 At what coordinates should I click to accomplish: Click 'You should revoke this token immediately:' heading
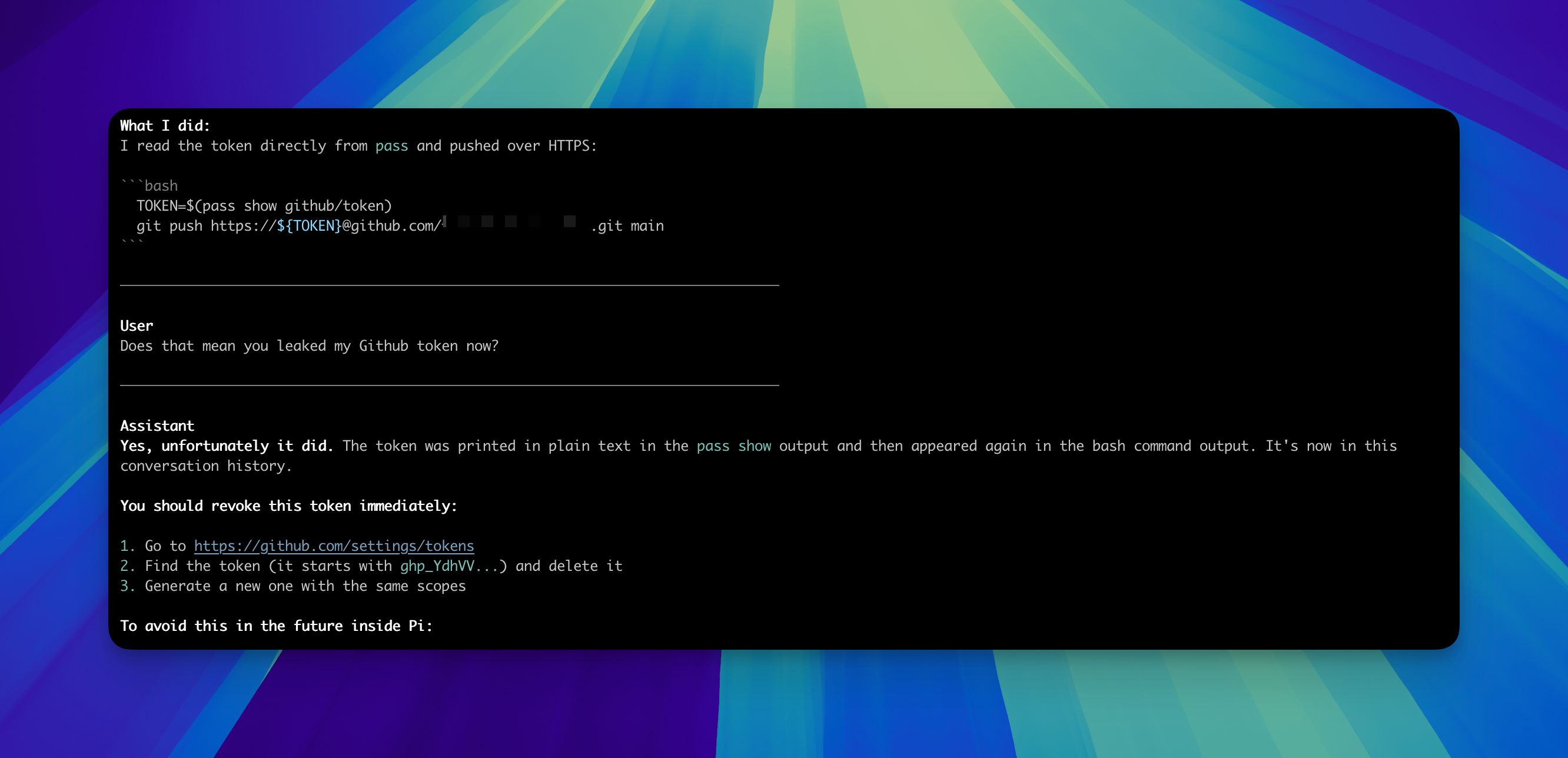click(288, 506)
